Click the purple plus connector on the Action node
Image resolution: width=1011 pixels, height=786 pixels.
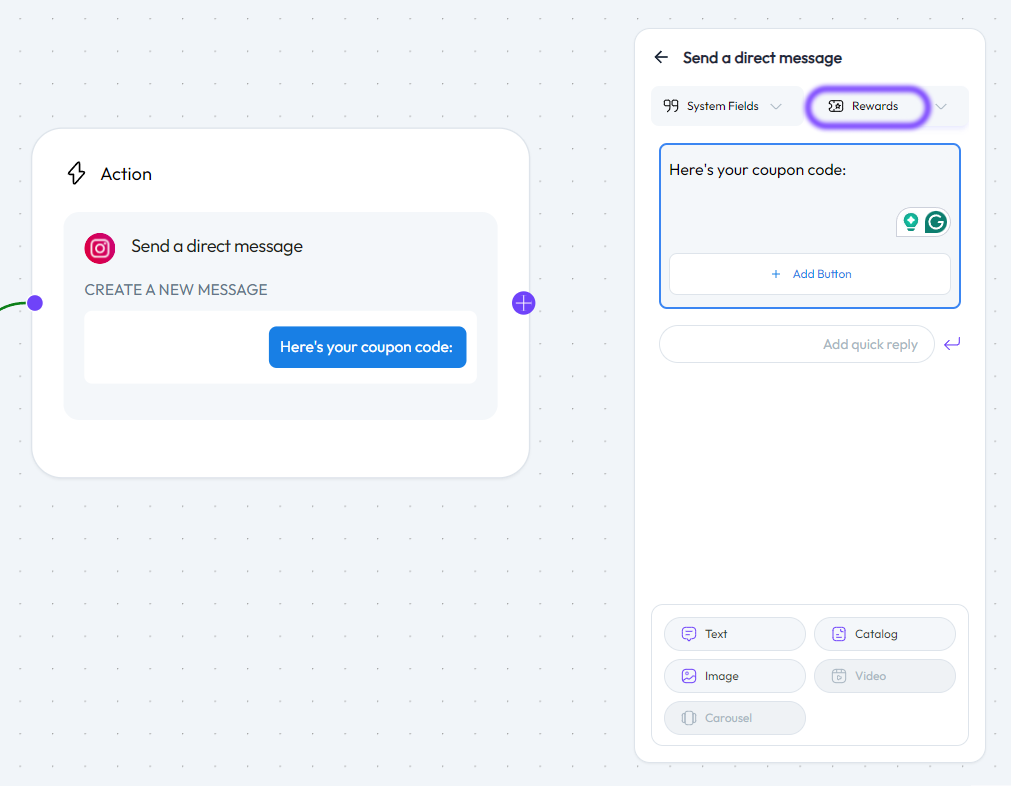(524, 303)
